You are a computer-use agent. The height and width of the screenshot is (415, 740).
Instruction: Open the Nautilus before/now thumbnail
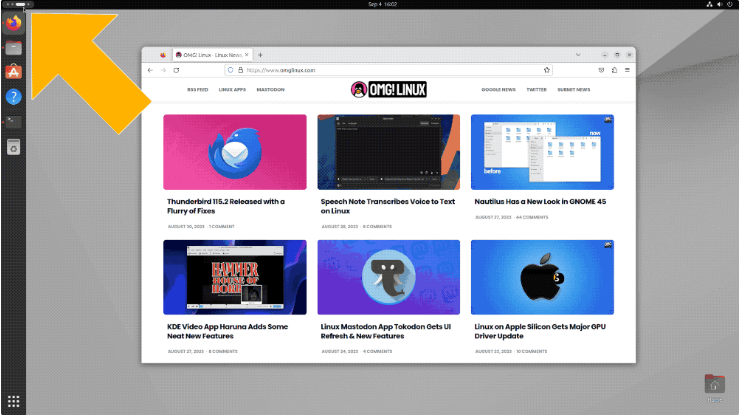point(542,152)
